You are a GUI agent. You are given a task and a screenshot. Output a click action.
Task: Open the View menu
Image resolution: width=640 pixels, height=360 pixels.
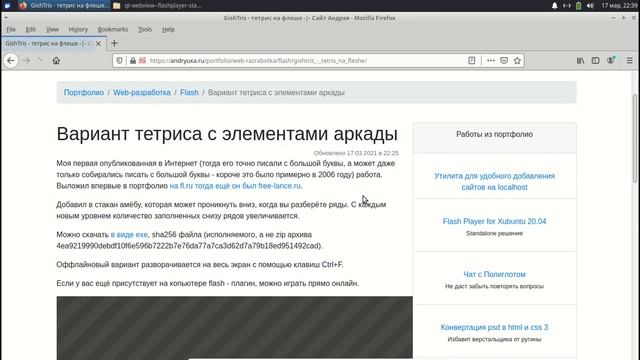[x=52, y=29]
